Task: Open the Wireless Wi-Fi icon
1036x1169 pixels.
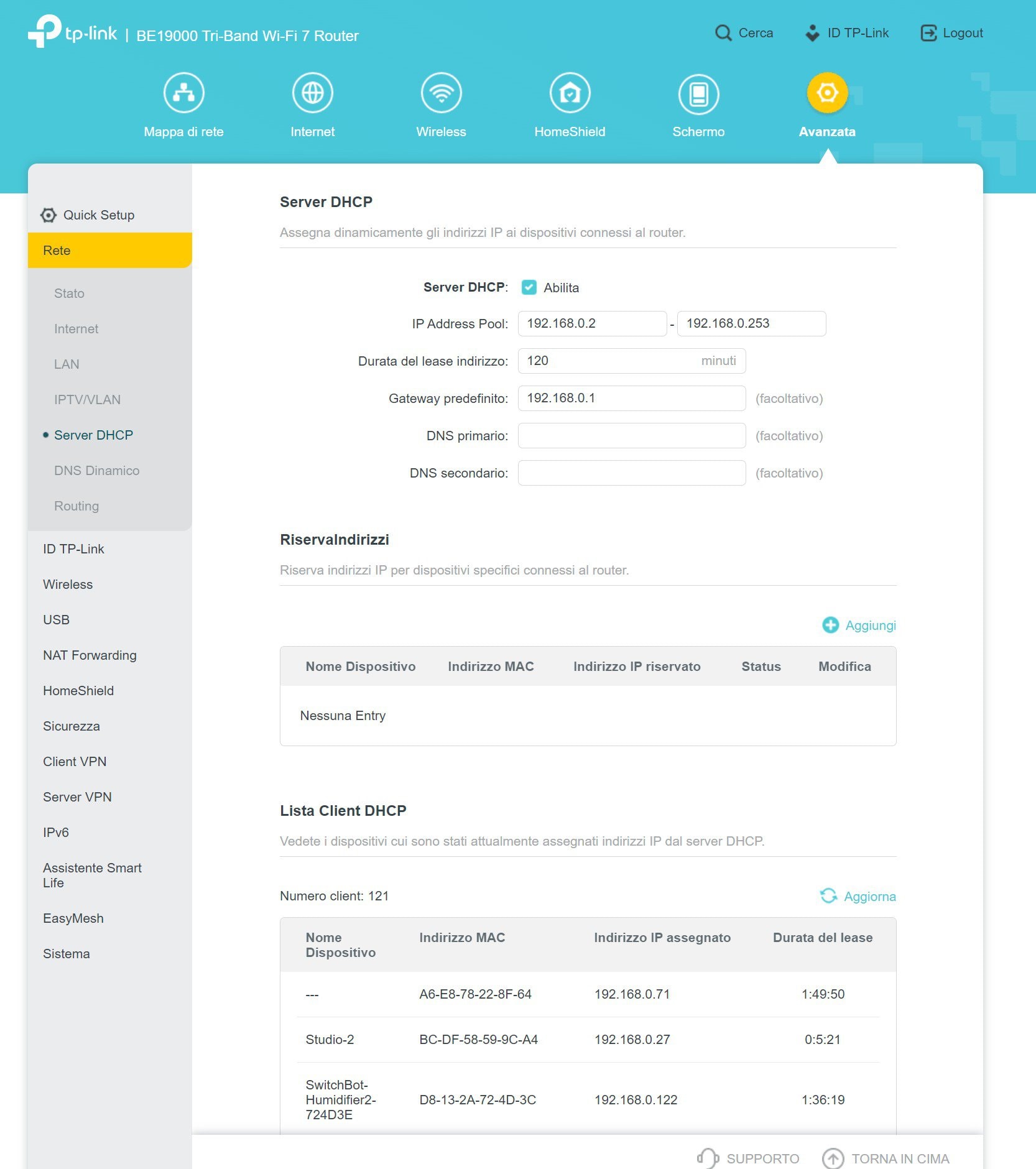Action: (x=441, y=93)
